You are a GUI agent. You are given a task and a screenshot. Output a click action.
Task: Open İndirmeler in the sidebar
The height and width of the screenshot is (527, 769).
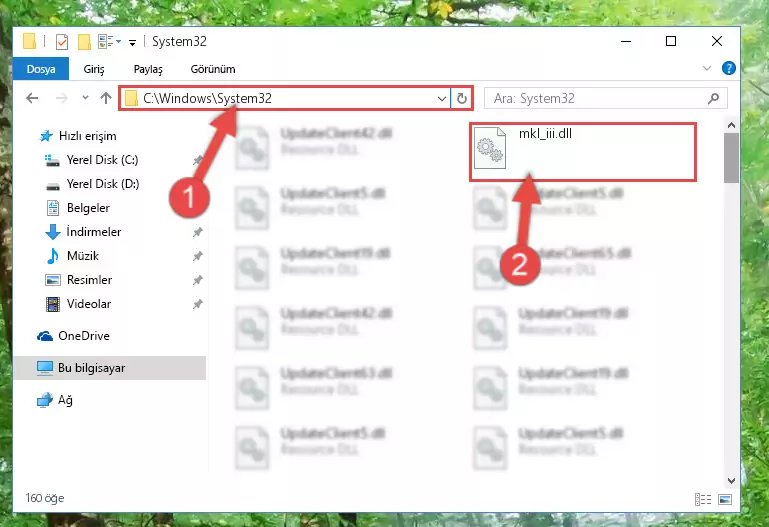click(x=83, y=231)
